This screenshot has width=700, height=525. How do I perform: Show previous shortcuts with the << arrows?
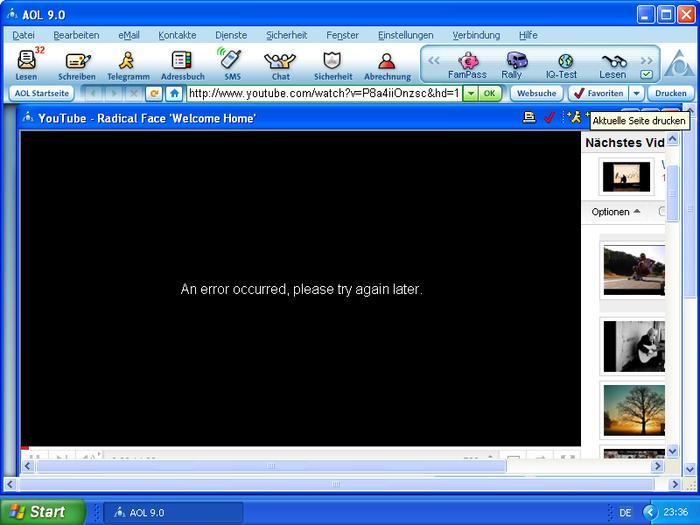point(433,60)
